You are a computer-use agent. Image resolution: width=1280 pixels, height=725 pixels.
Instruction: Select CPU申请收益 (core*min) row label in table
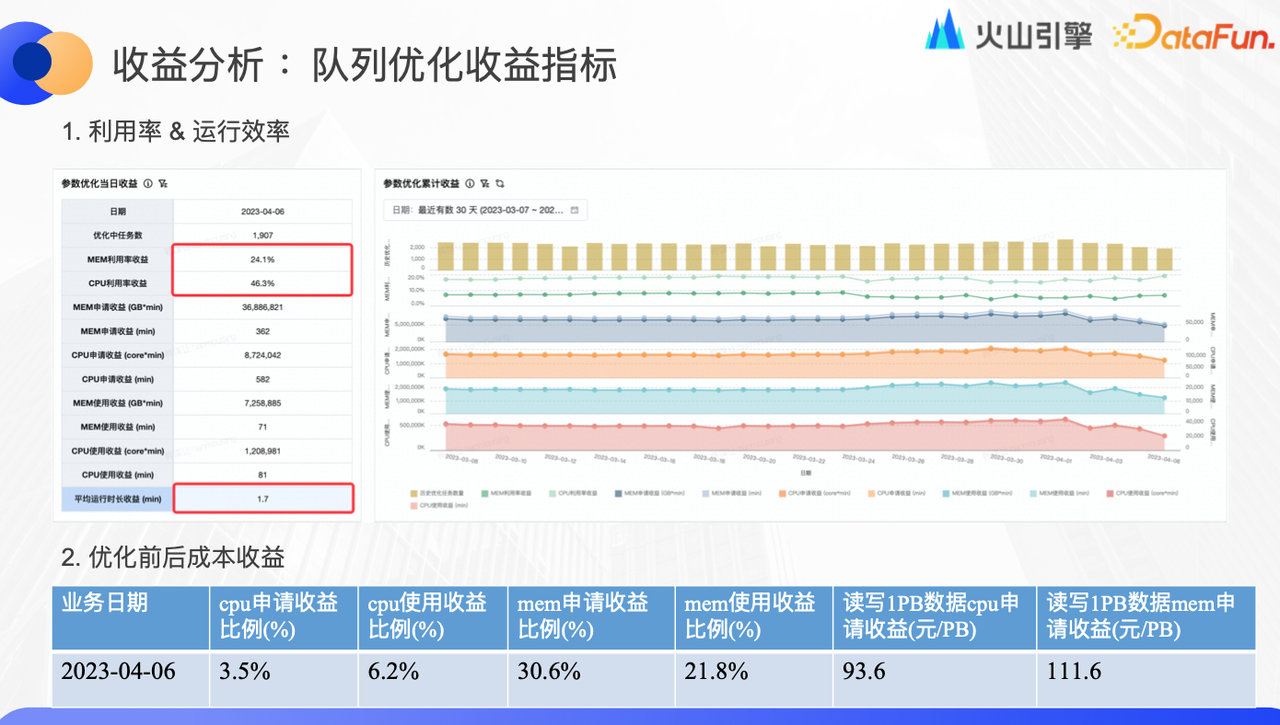coord(118,355)
